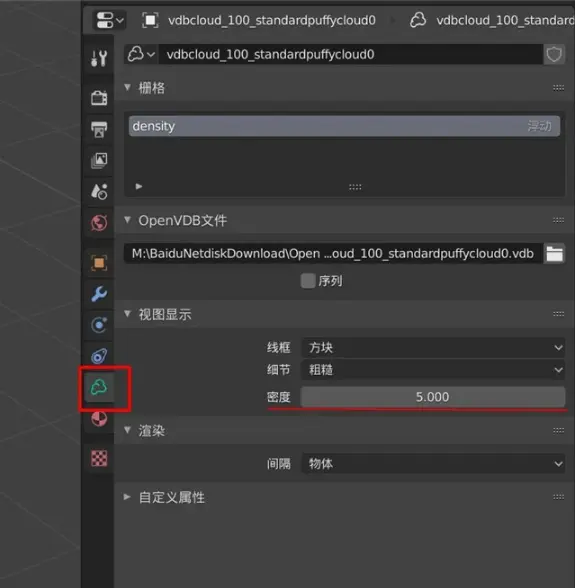Viewport: 575px width, 588px height.
Task: Click the 视图显示 panel drag handle
Action: pos(558,314)
